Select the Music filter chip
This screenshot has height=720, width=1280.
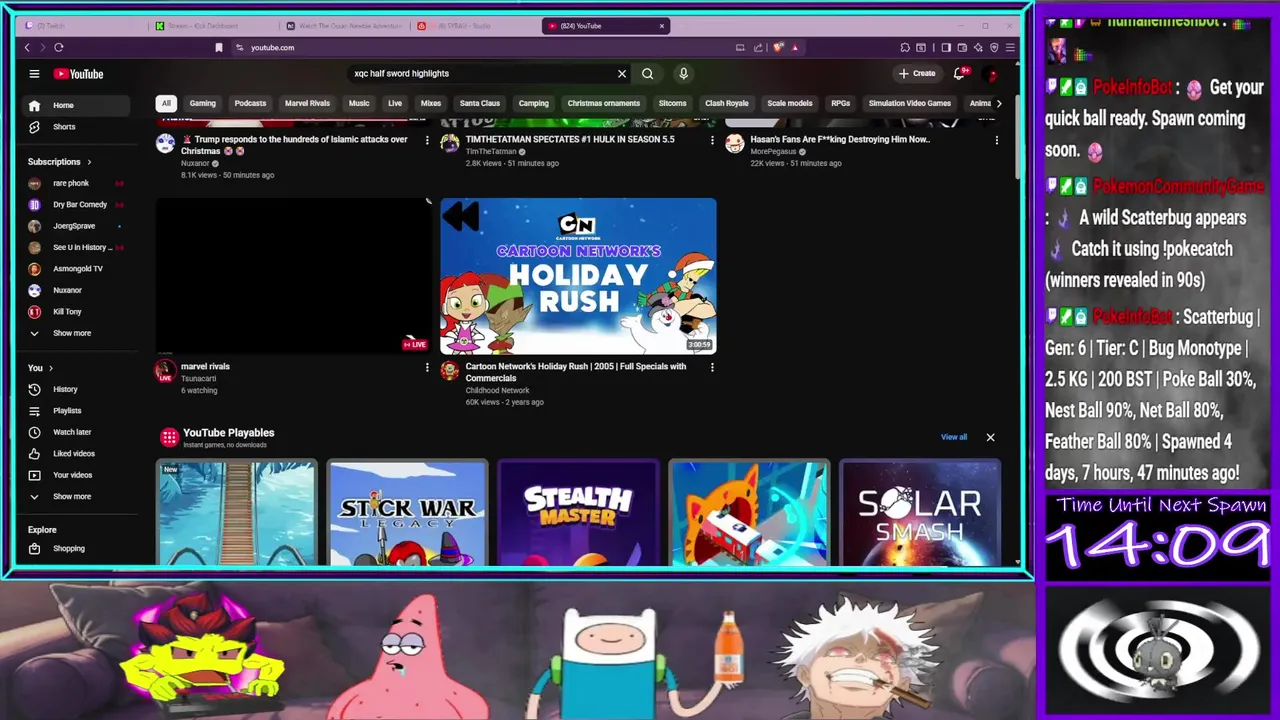click(x=359, y=103)
